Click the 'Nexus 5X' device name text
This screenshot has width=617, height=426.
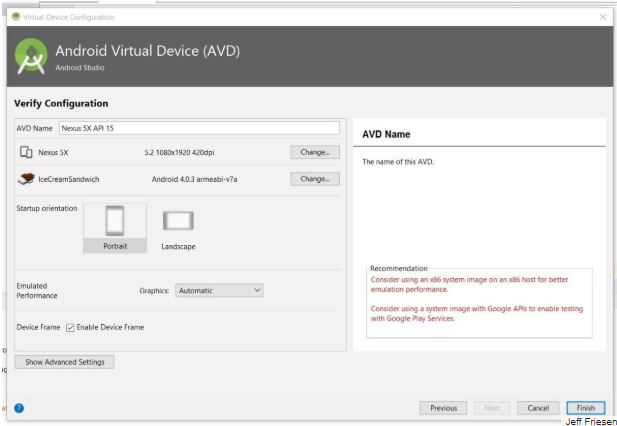pos(53,153)
